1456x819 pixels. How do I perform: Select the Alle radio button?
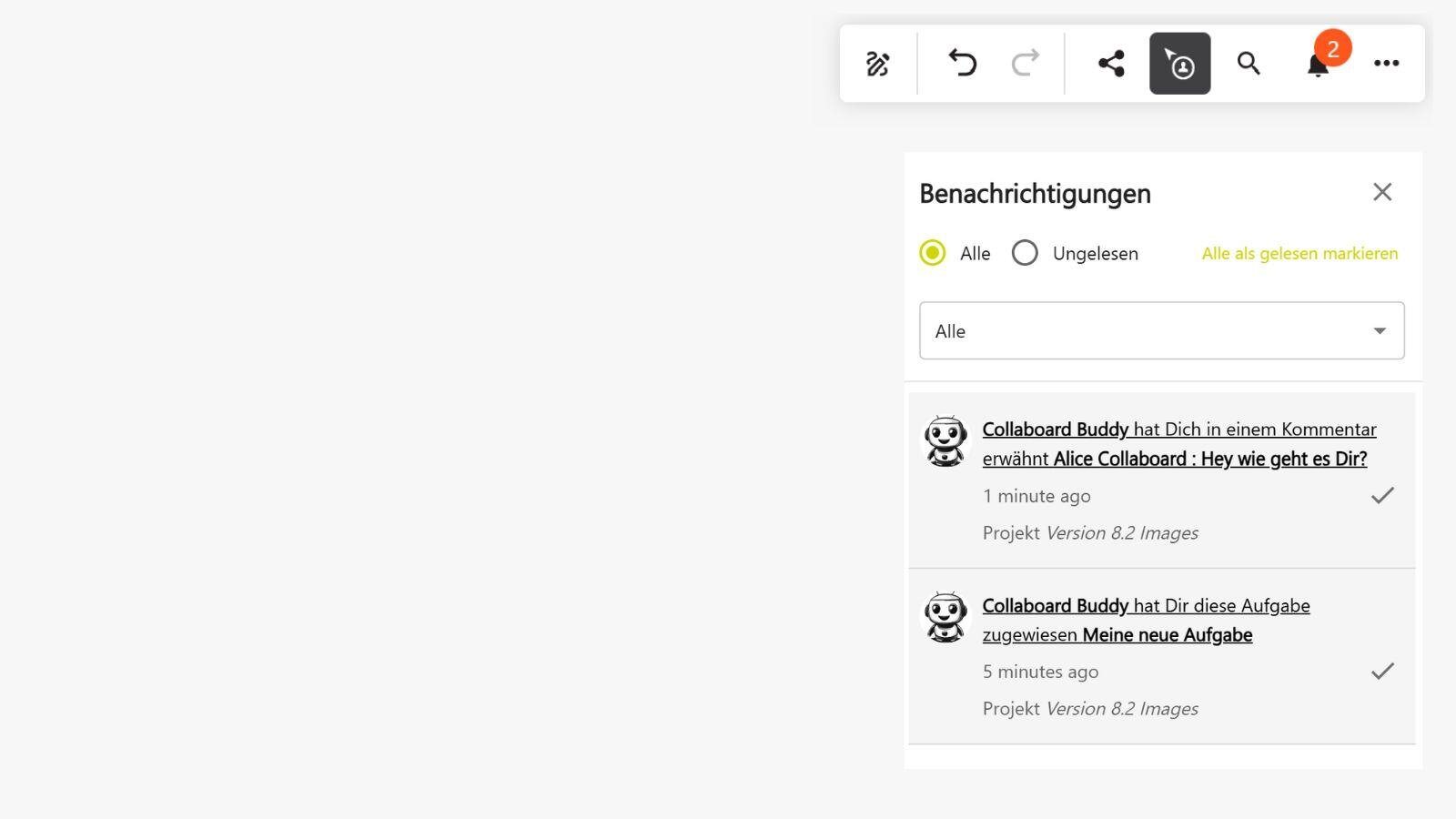(x=931, y=253)
